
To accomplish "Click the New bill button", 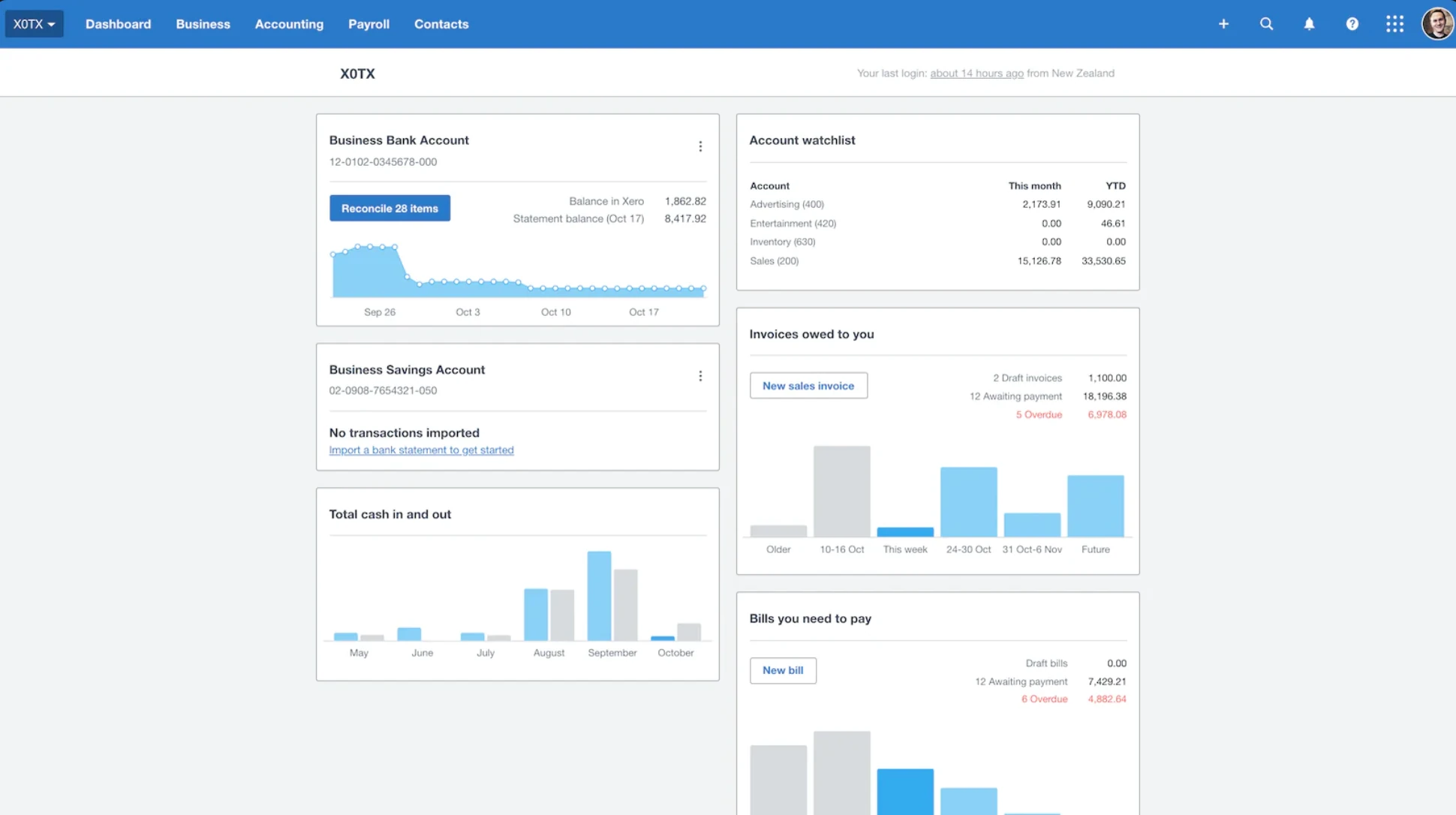I will coord(783,670).
